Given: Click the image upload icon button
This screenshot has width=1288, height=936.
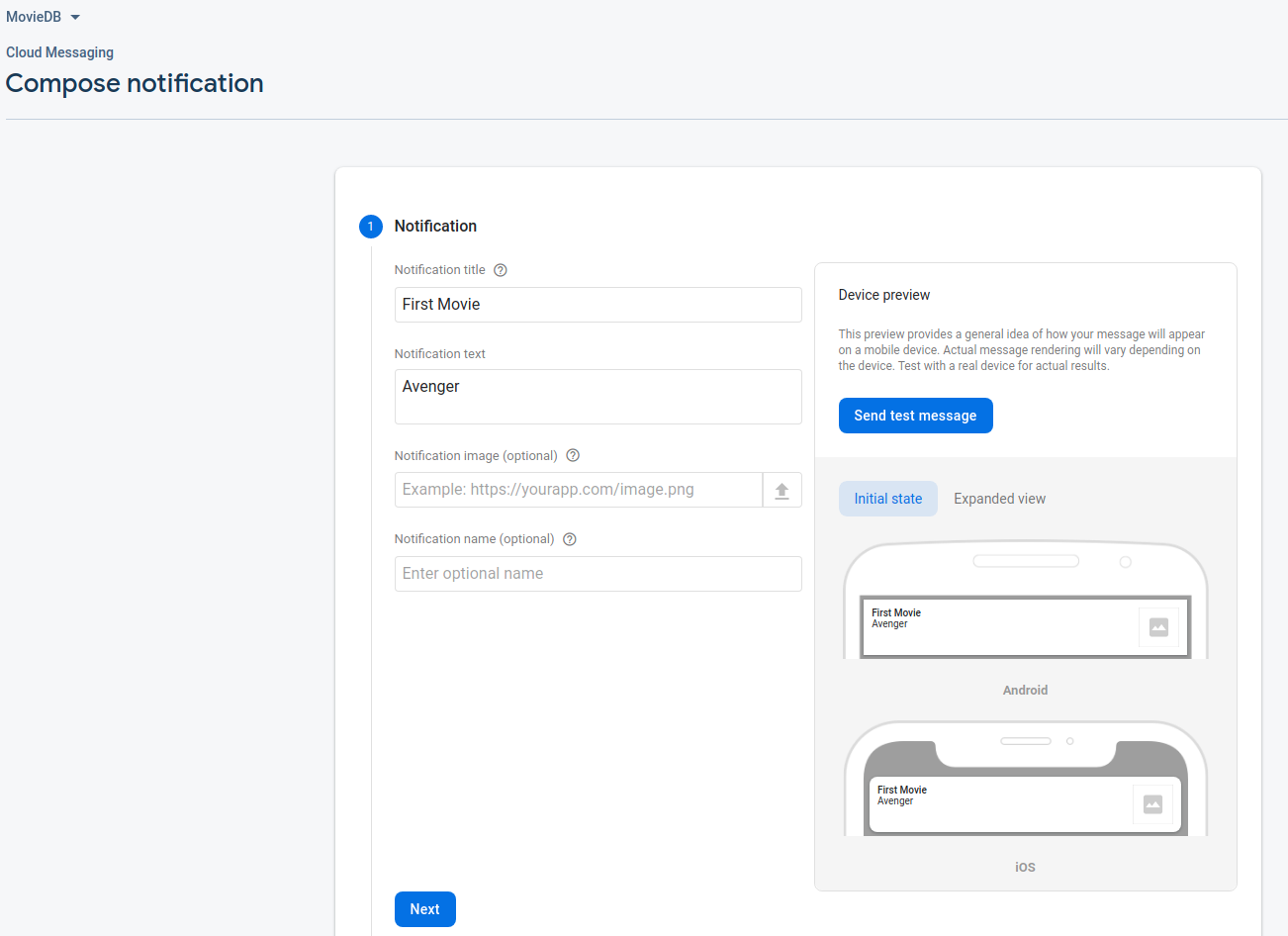Looking at the screenshot, I should click(x=782, y=490).
